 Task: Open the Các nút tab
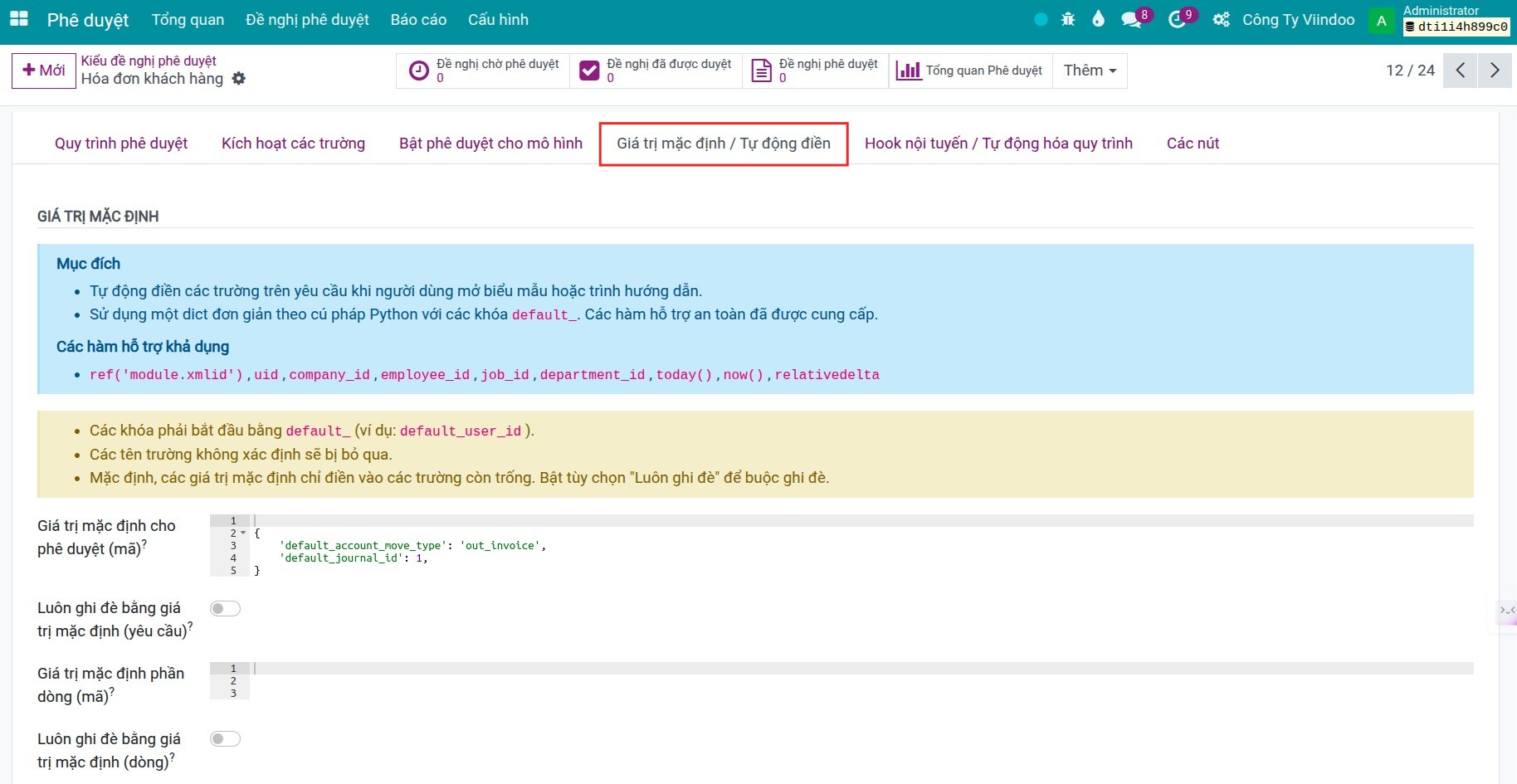tap(1193, 144)
